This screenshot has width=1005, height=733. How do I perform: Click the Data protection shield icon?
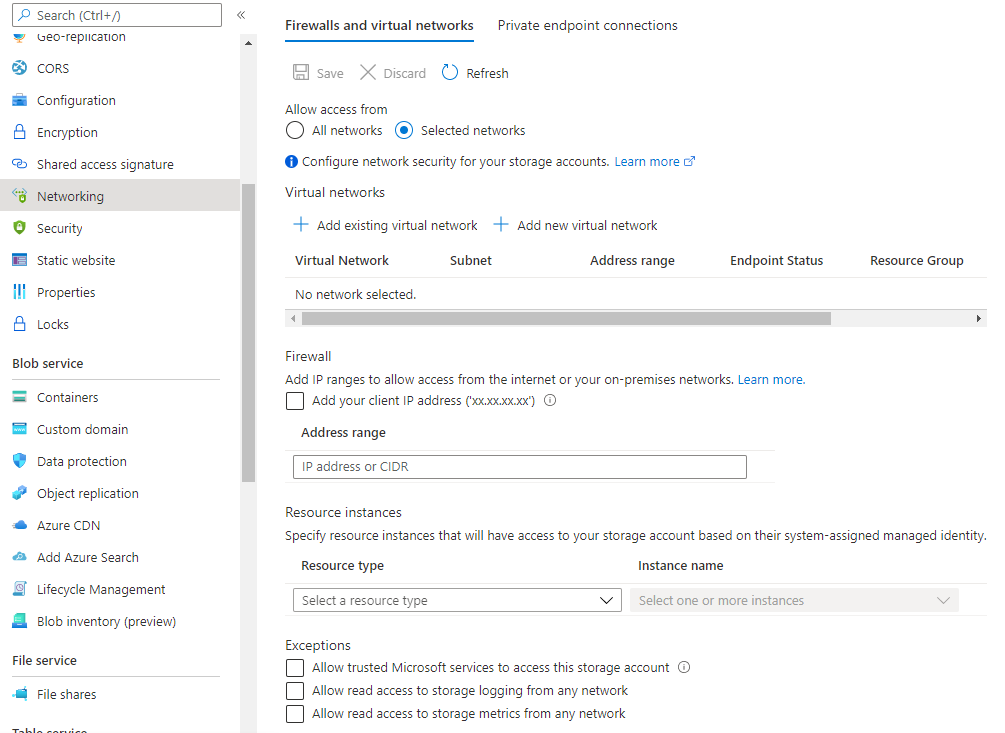[x=20, y=461]
